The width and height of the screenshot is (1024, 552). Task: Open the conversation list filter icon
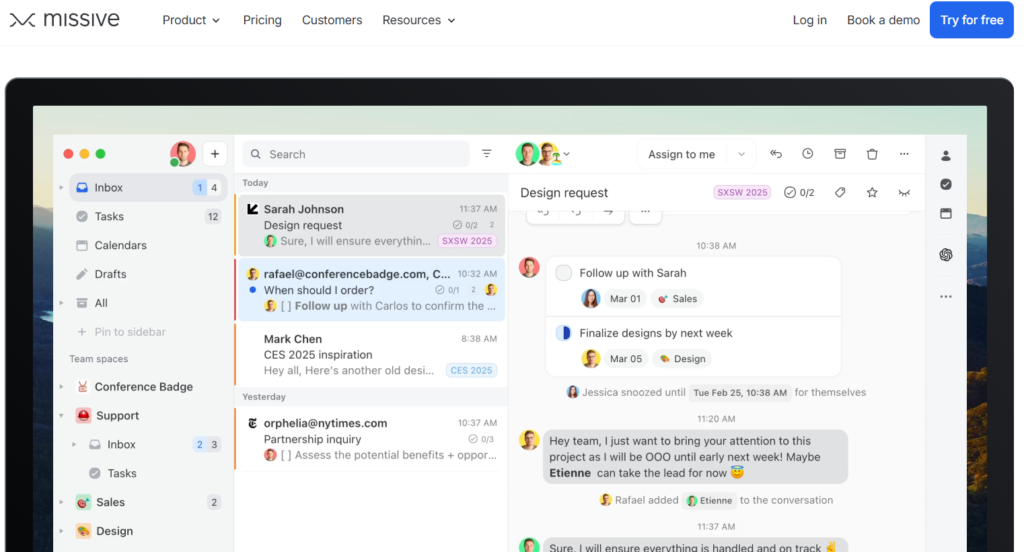pyautogui.click(x=487, y=154)
